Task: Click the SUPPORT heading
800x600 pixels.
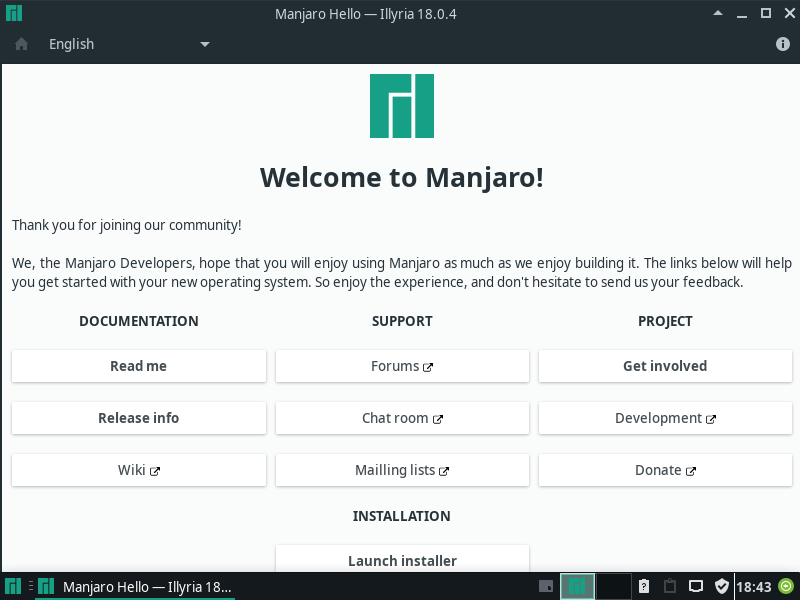Action: click(x=402, y=321)
